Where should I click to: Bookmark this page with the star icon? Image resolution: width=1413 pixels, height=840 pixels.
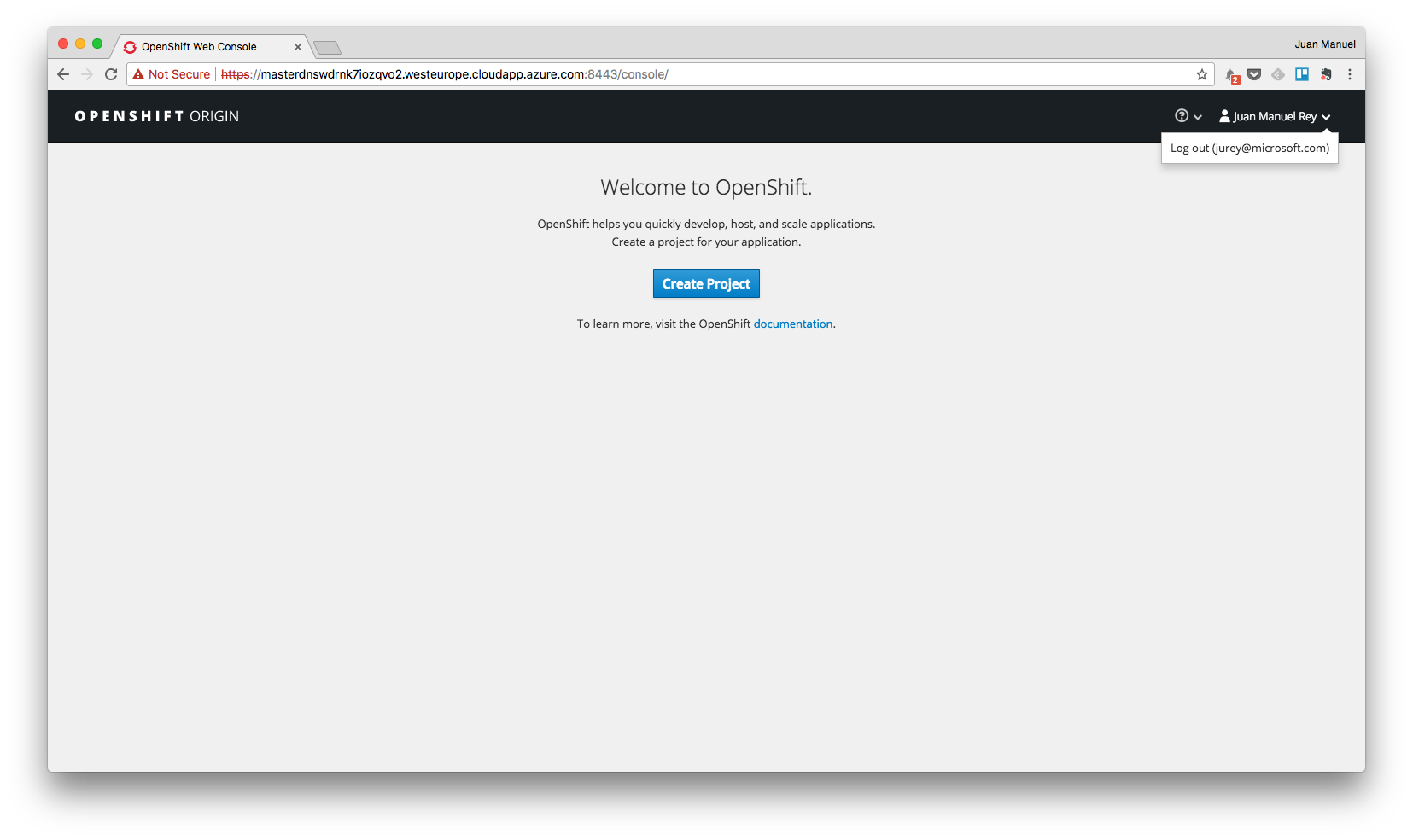1202,74
